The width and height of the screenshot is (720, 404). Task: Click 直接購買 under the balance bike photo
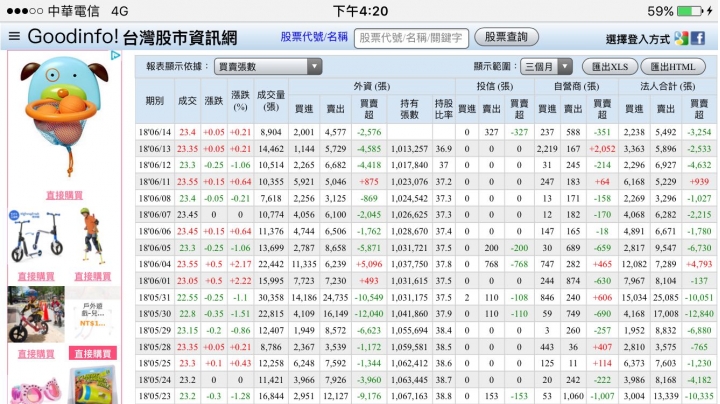pos(36,354)
